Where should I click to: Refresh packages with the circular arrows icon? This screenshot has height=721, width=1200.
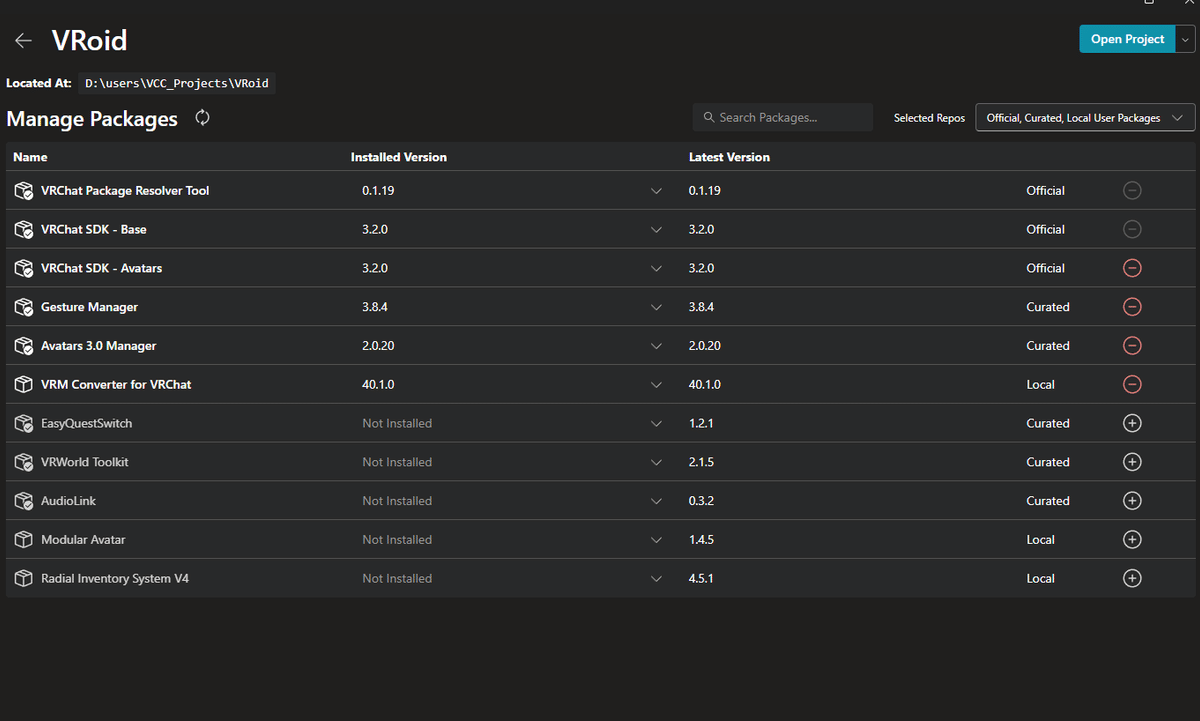click(x=203, y=118)
